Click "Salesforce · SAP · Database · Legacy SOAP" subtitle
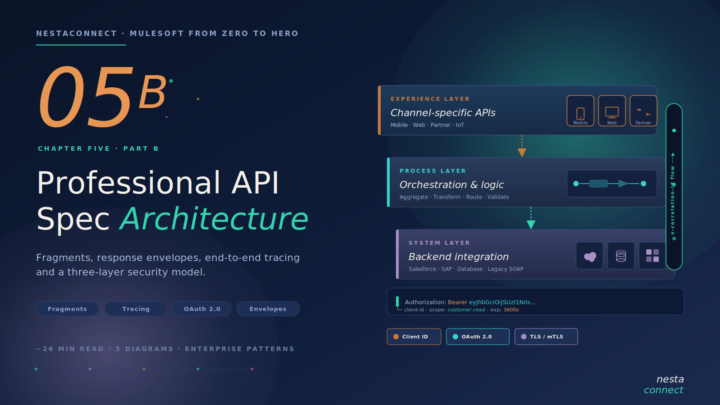The height and width of the screenshot is (405, 720). [x=466, y=269]
